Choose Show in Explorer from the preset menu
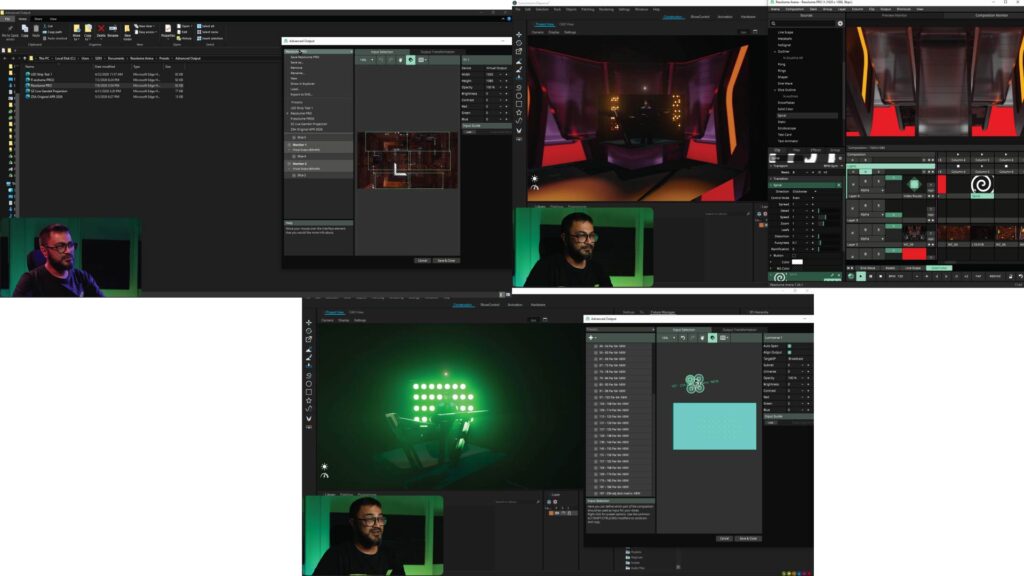Image resolution: width=1024 pixels, height=576 pixels. pos(302,84)
